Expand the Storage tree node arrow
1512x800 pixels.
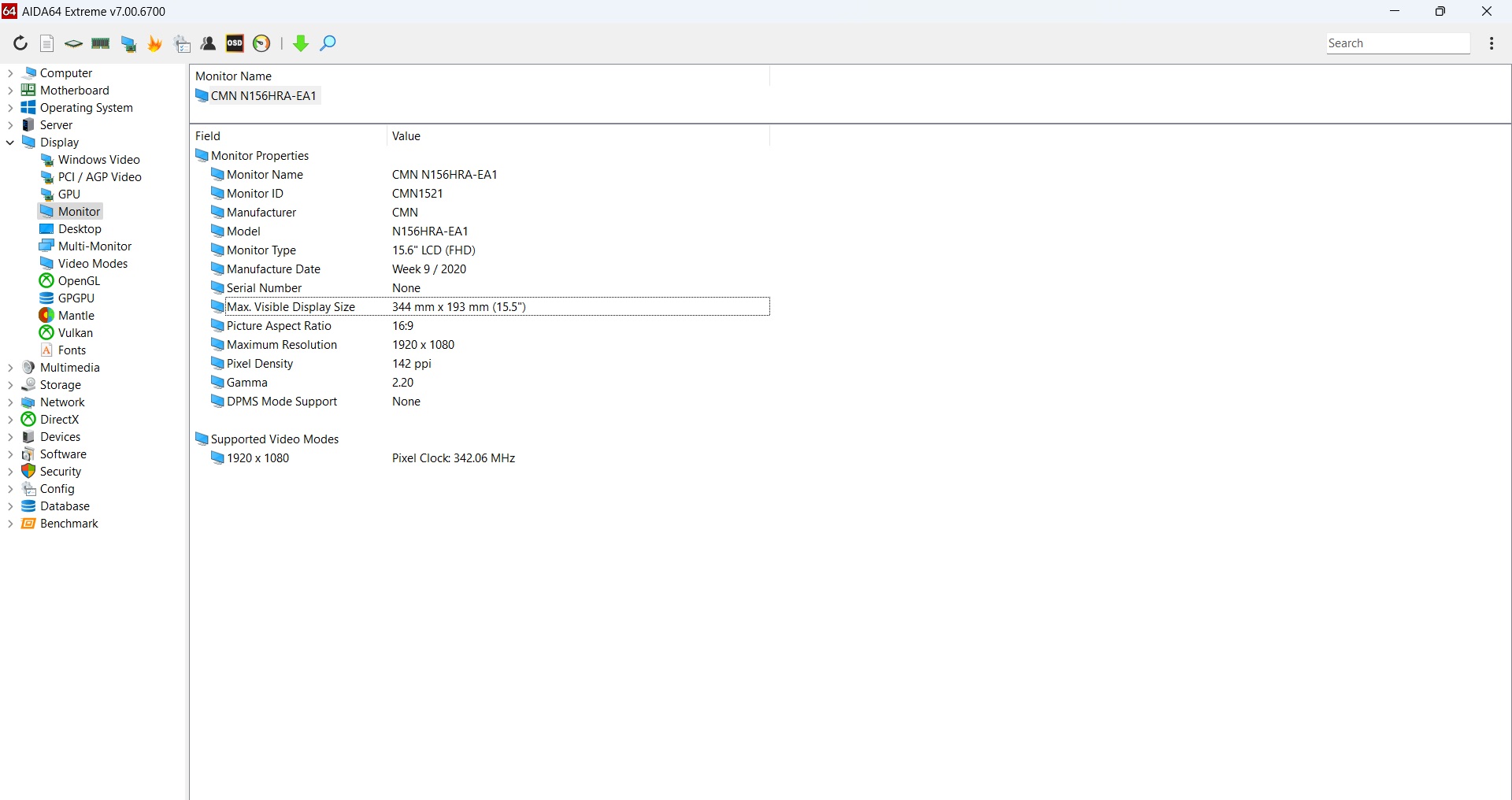(10, 385)
